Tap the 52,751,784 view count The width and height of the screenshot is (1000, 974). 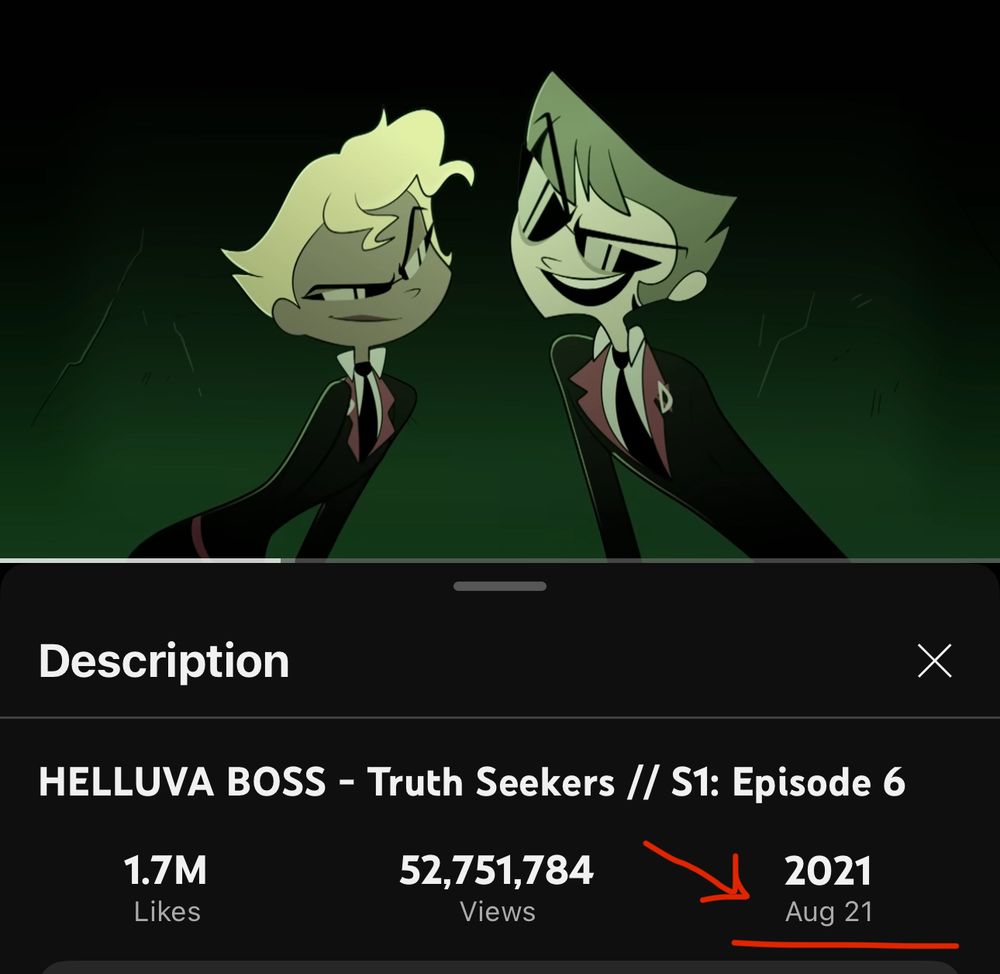tap(496, 871)
